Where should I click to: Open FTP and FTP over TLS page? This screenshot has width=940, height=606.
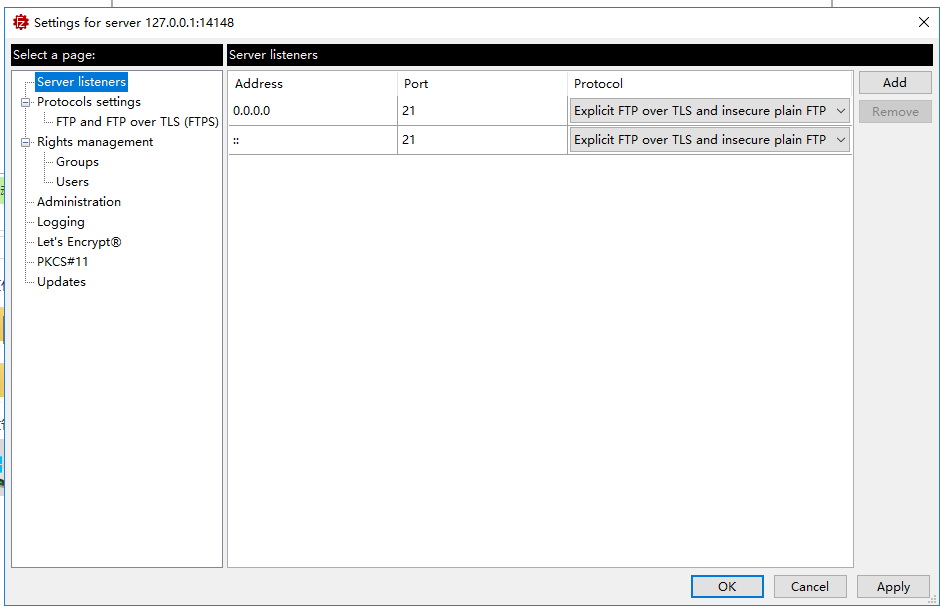point(137,122)
